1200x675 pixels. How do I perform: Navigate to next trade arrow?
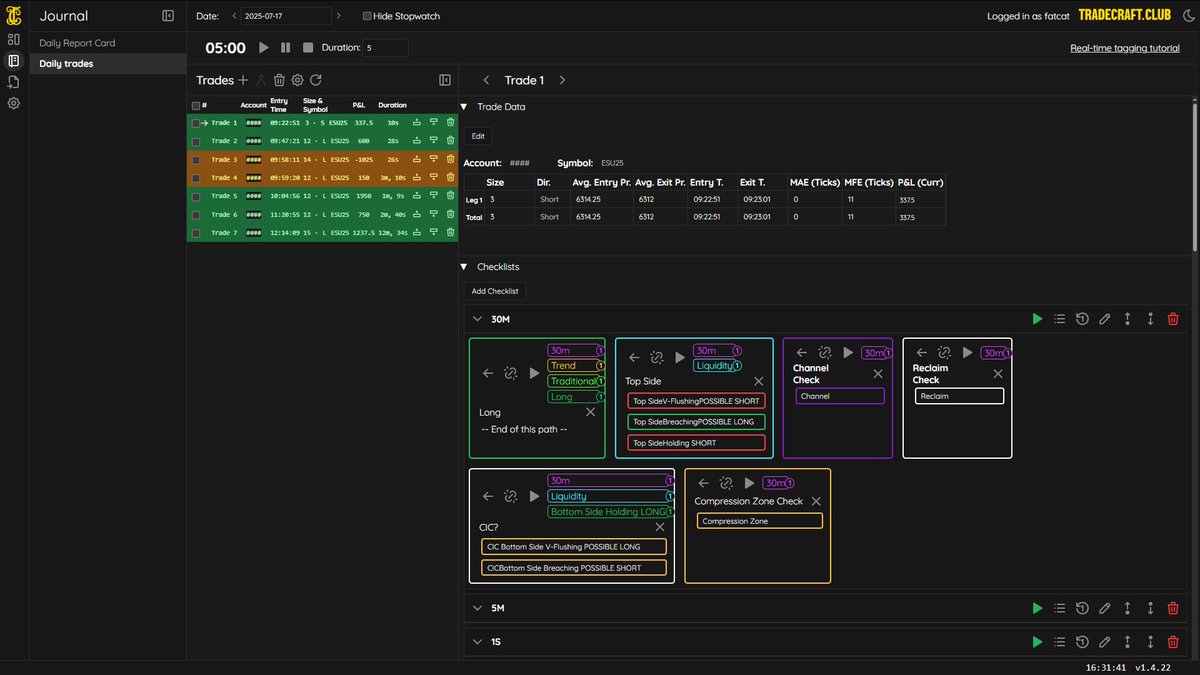tap(562, 80)
